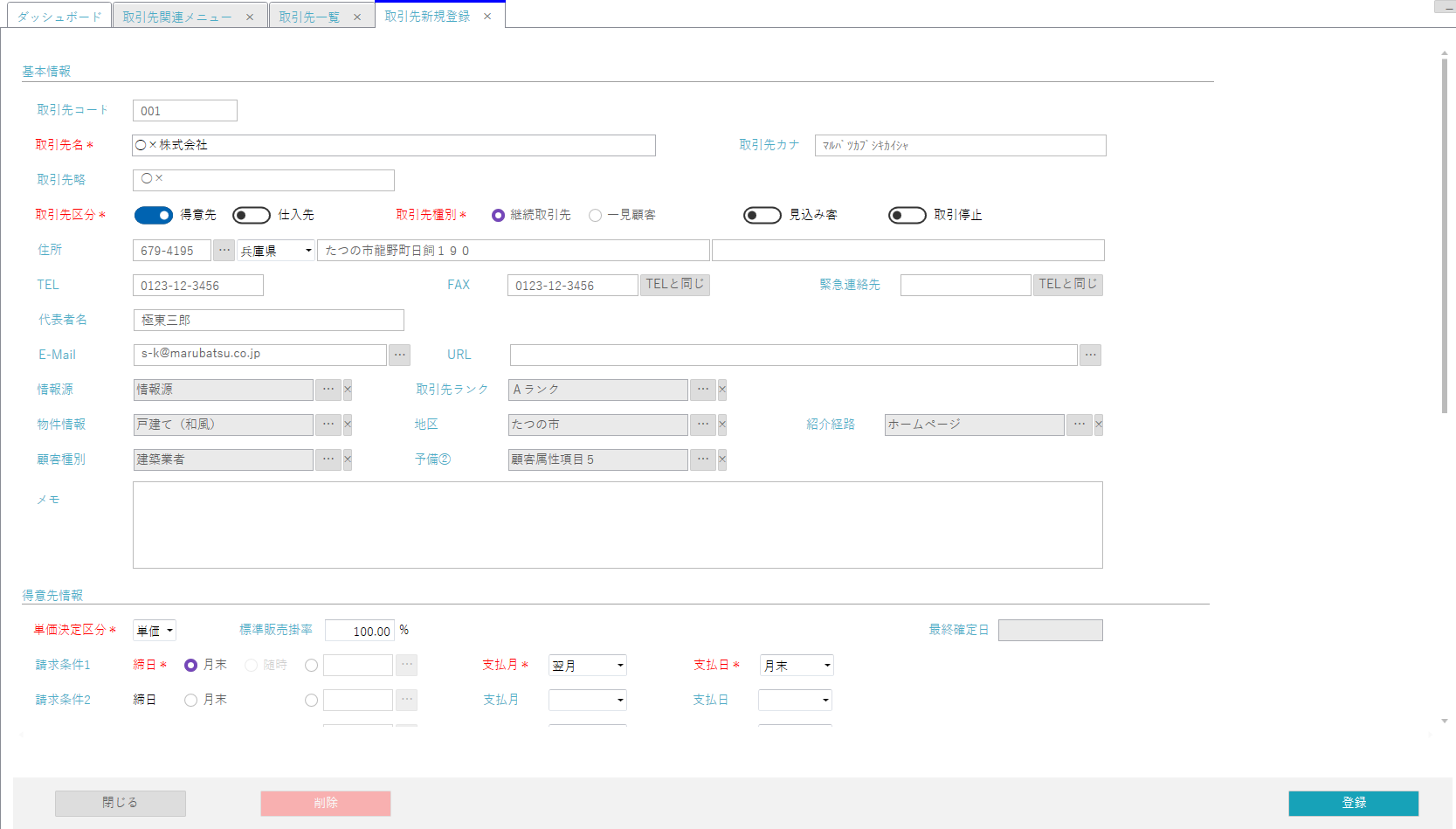Image resolution: width=1456 pixels, height=829 pixels.
Task: Click TELと同じ button next to 緊急連絡先
Action: coord(1068,285)
